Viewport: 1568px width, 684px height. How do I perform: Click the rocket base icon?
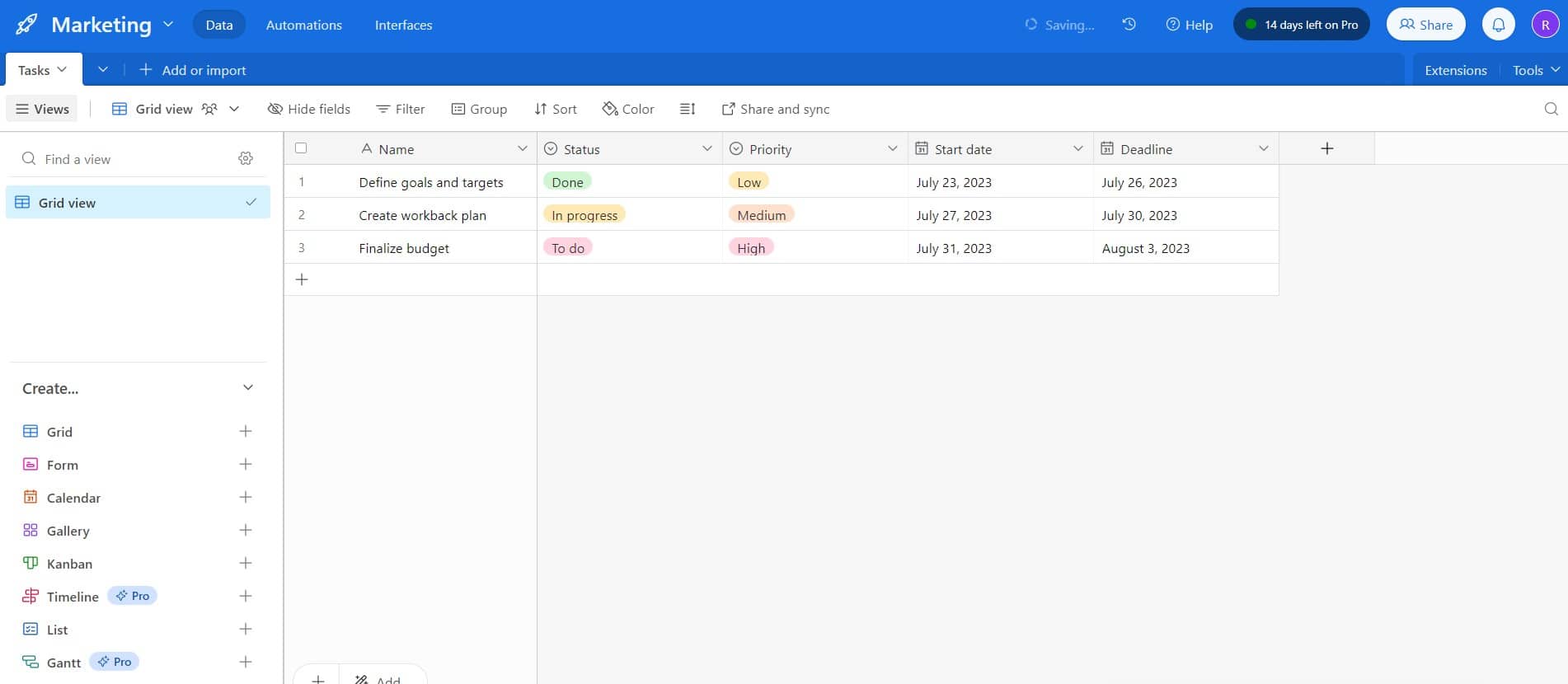26,24
